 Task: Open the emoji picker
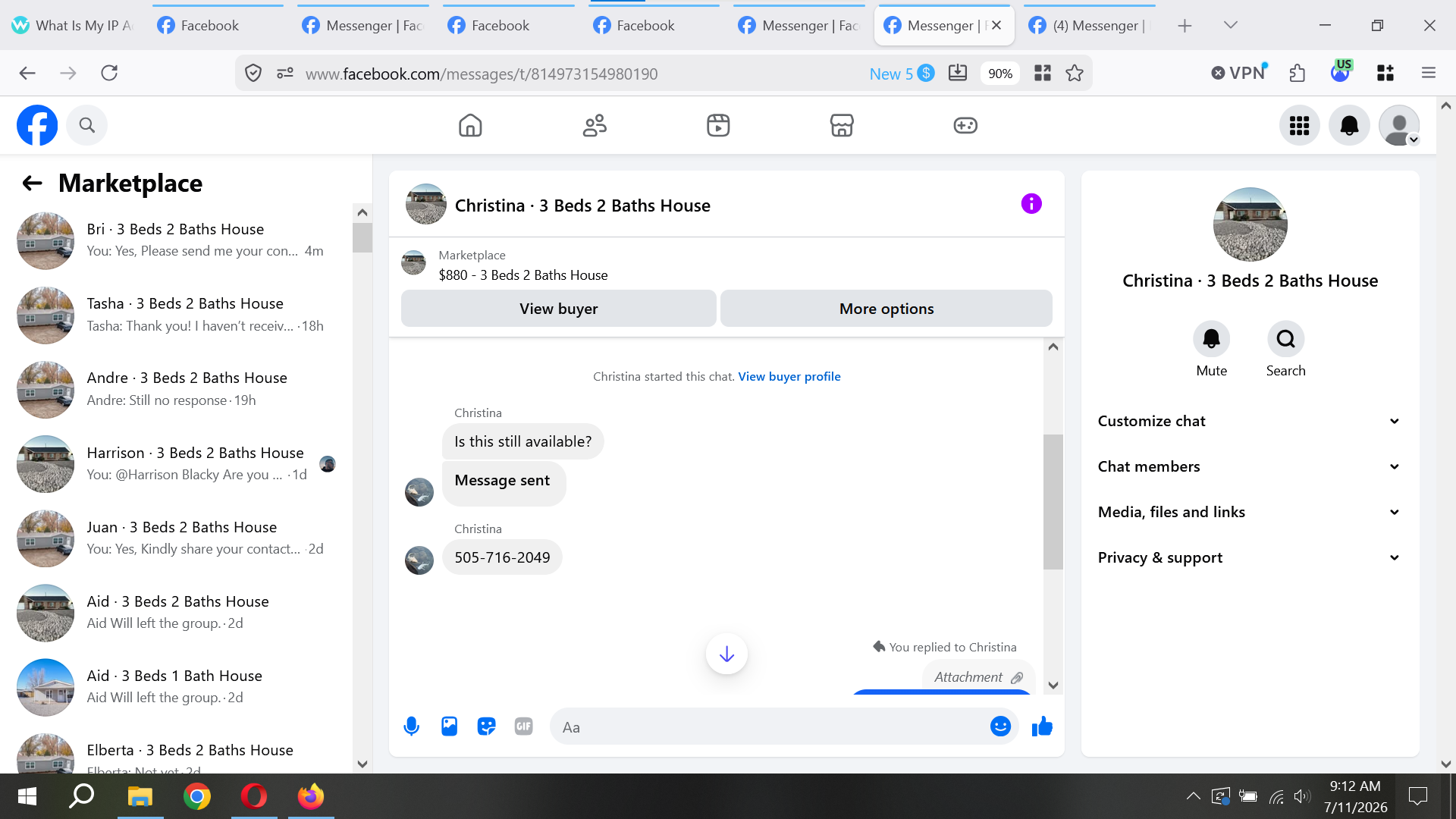pyautogui.click(x=1000, y=726)
